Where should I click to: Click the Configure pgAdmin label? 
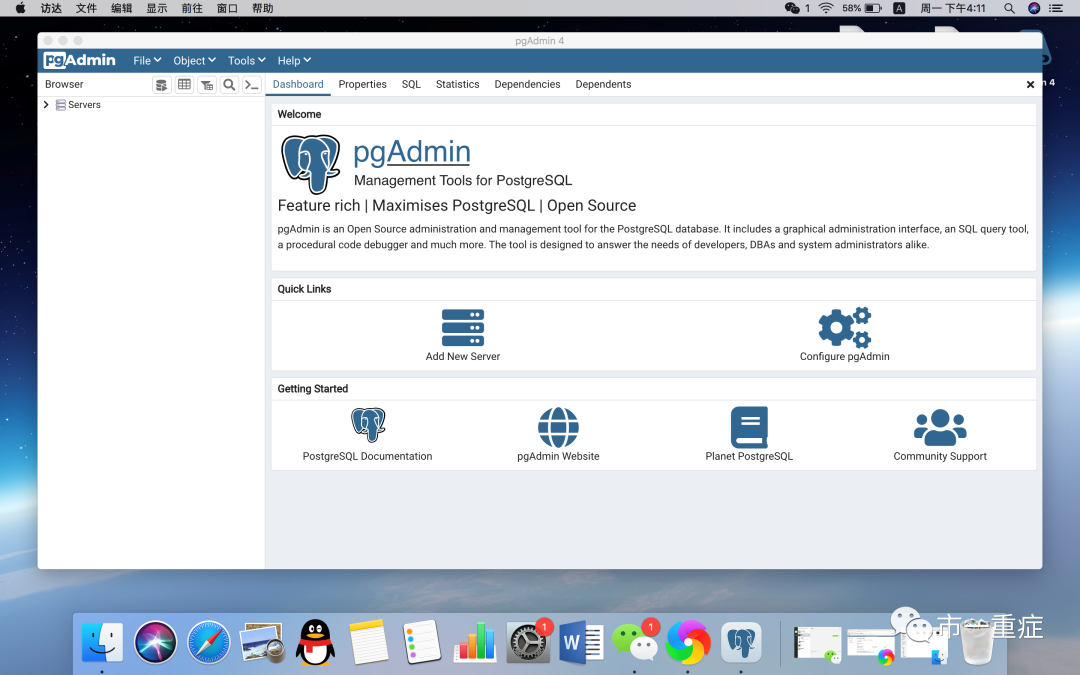[844, 356]
